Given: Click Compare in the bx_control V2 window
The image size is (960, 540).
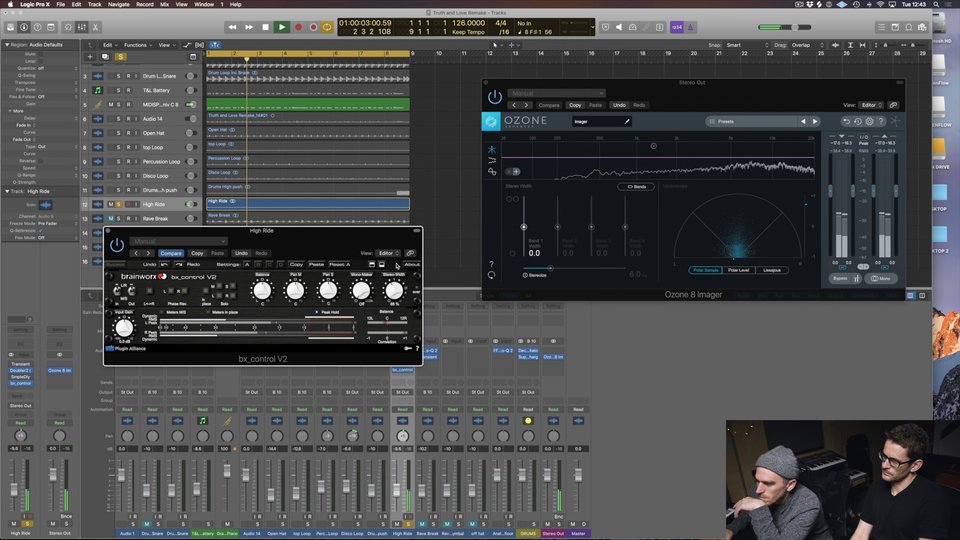Looking at the screenshot, I should tap(171, 253).
